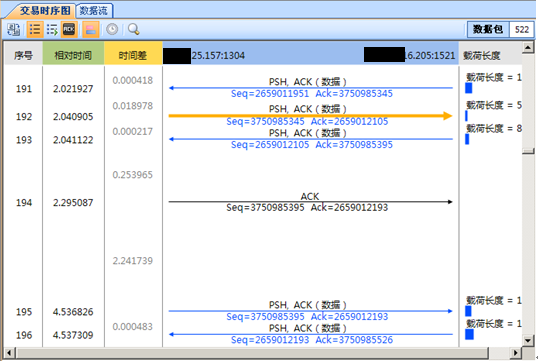This screenshot has width=538, height=363.
Task: Toggle the list view toolbar icon
Action: 35,30
